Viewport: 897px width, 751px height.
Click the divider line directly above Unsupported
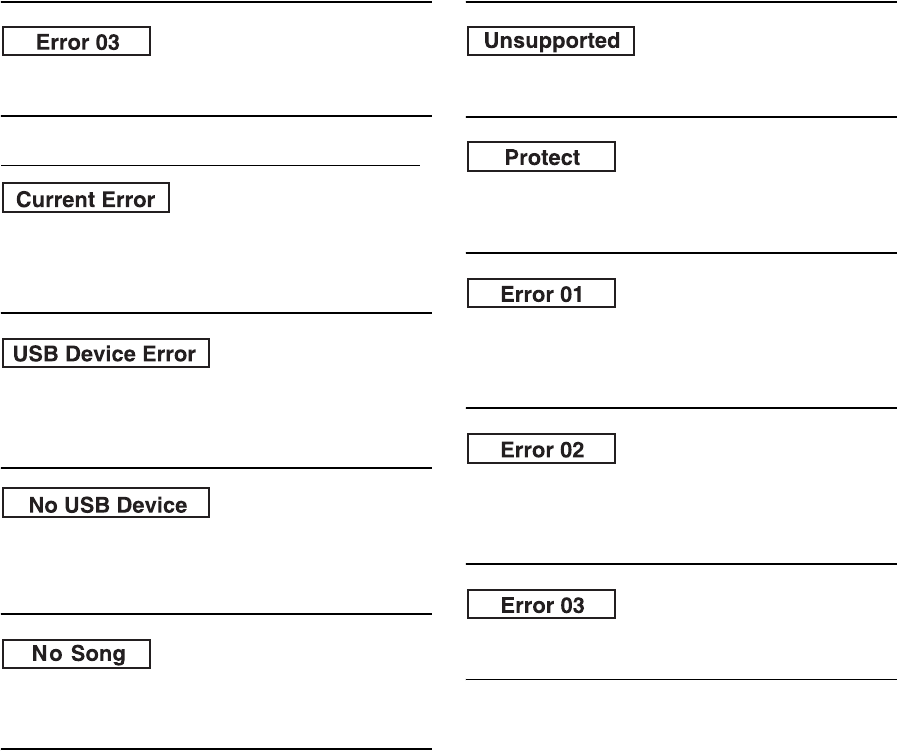(682, 3)
